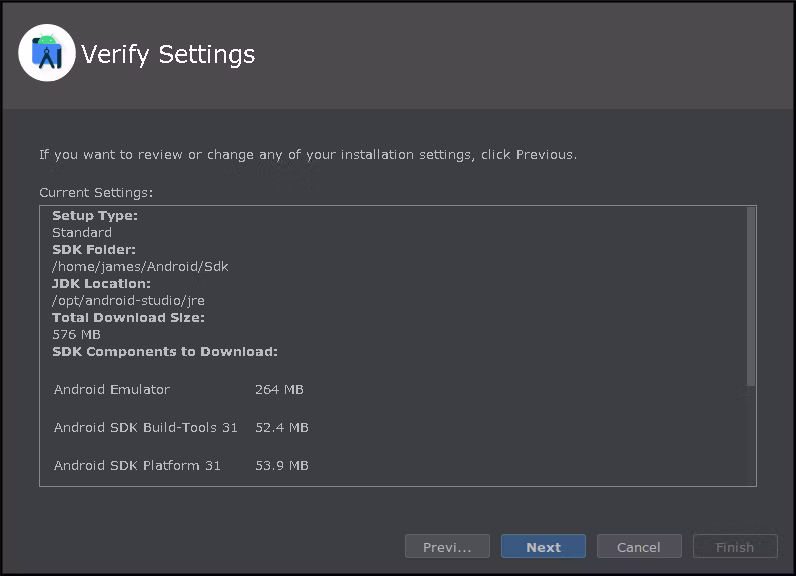
Task: Select the /opt/android-studio/jre path
Action: tap(128, 300)
